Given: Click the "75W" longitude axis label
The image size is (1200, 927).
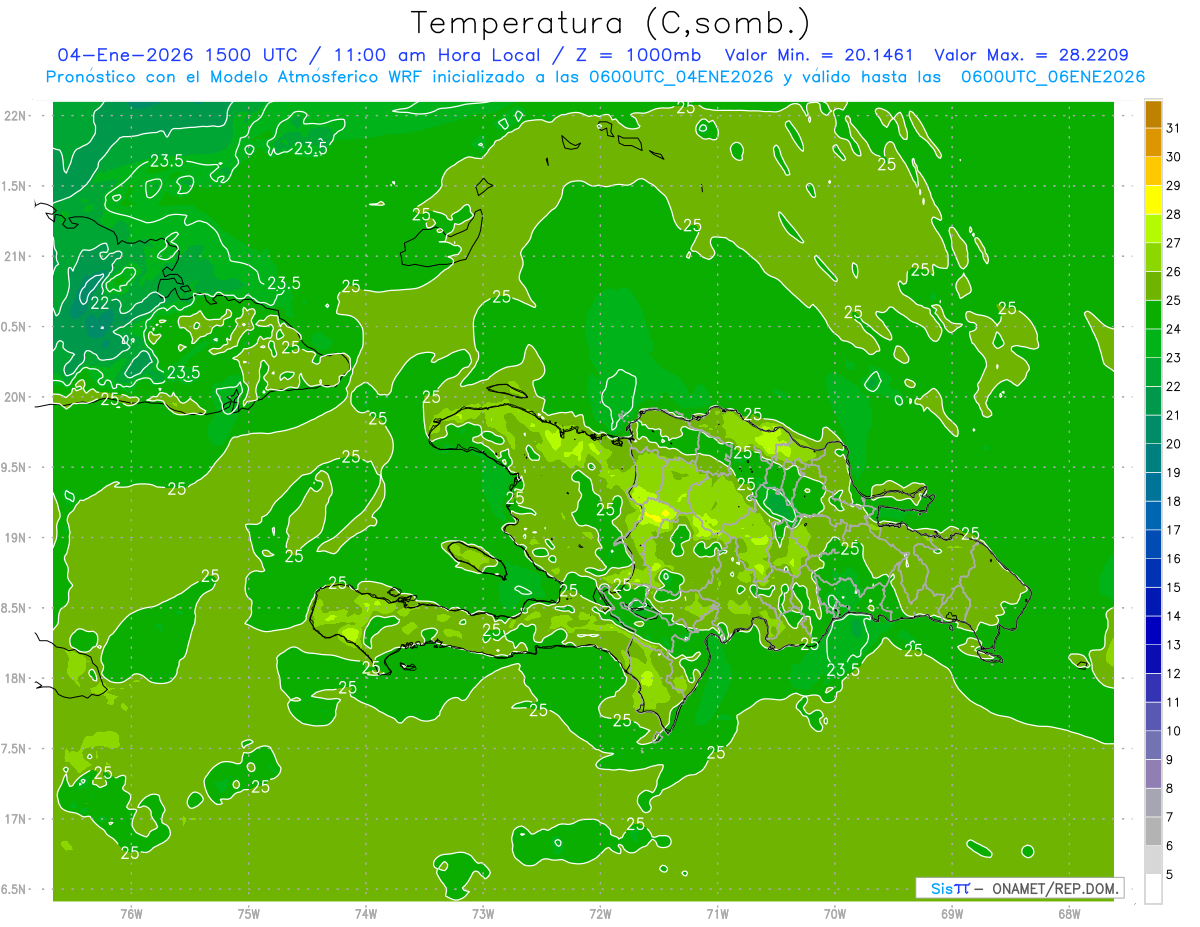Looking at the screenshot, I should pyautogui.click(x=249, y=914).
